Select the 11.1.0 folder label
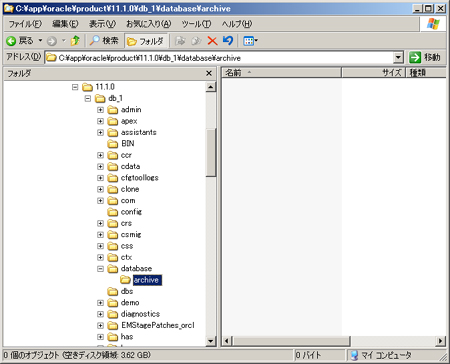 click(x=105, y=87)
